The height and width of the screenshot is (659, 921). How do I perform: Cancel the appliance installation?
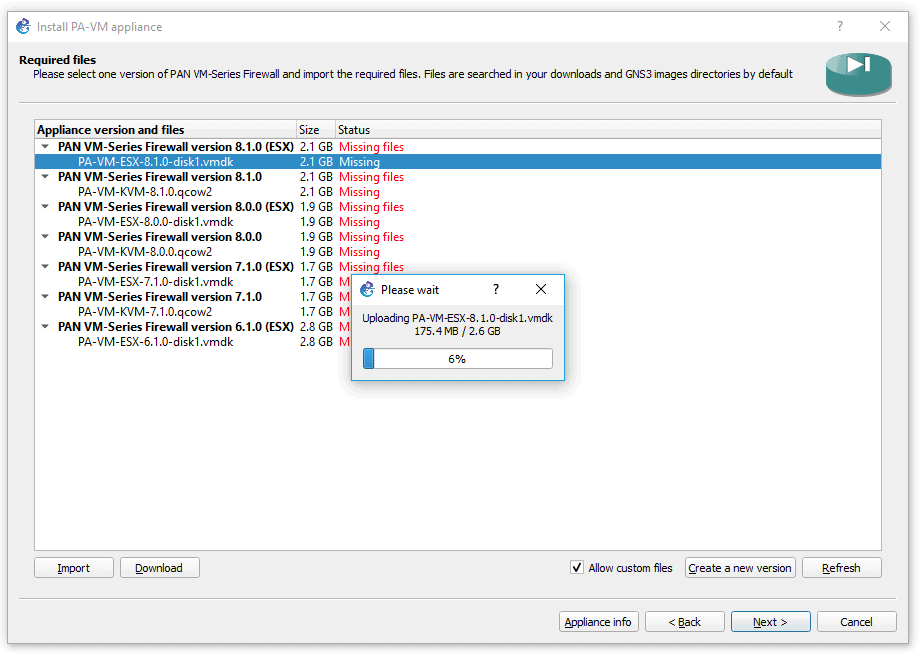tap(856, 621)
